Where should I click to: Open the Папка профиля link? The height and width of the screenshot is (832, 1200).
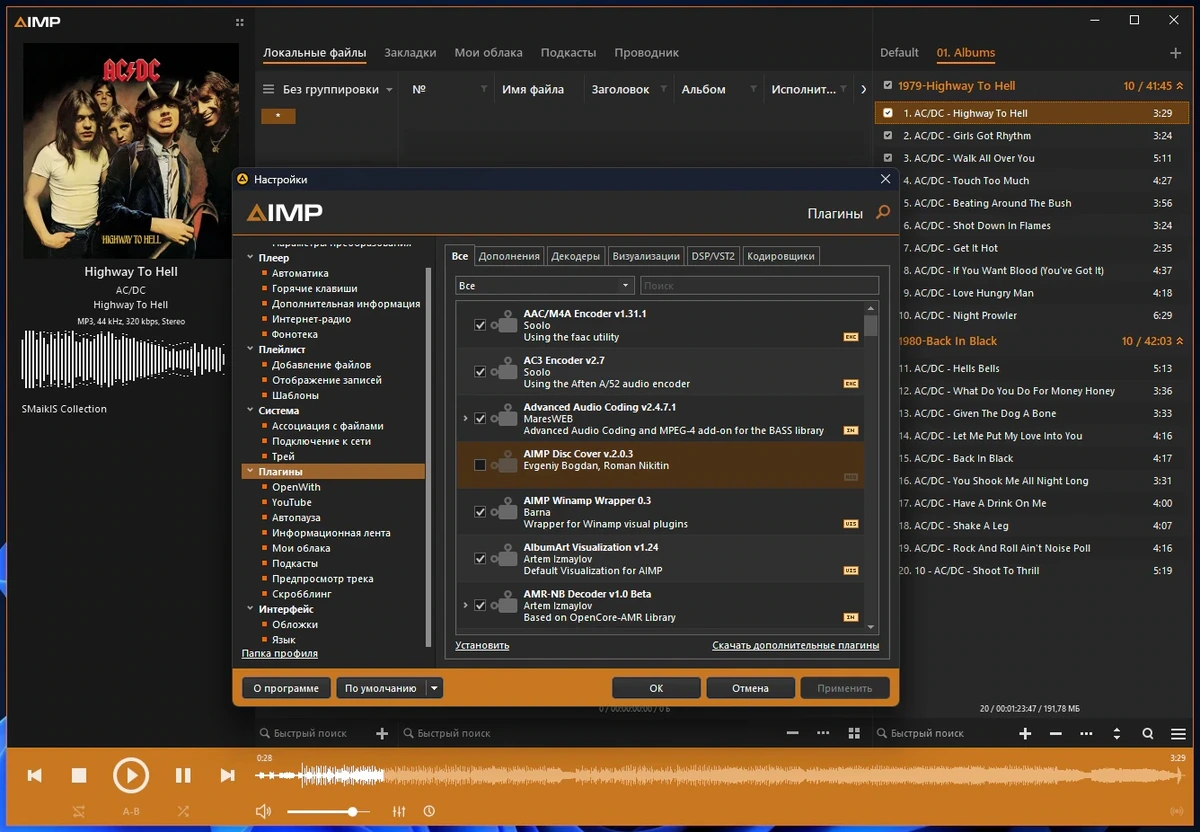pos(280,653)
